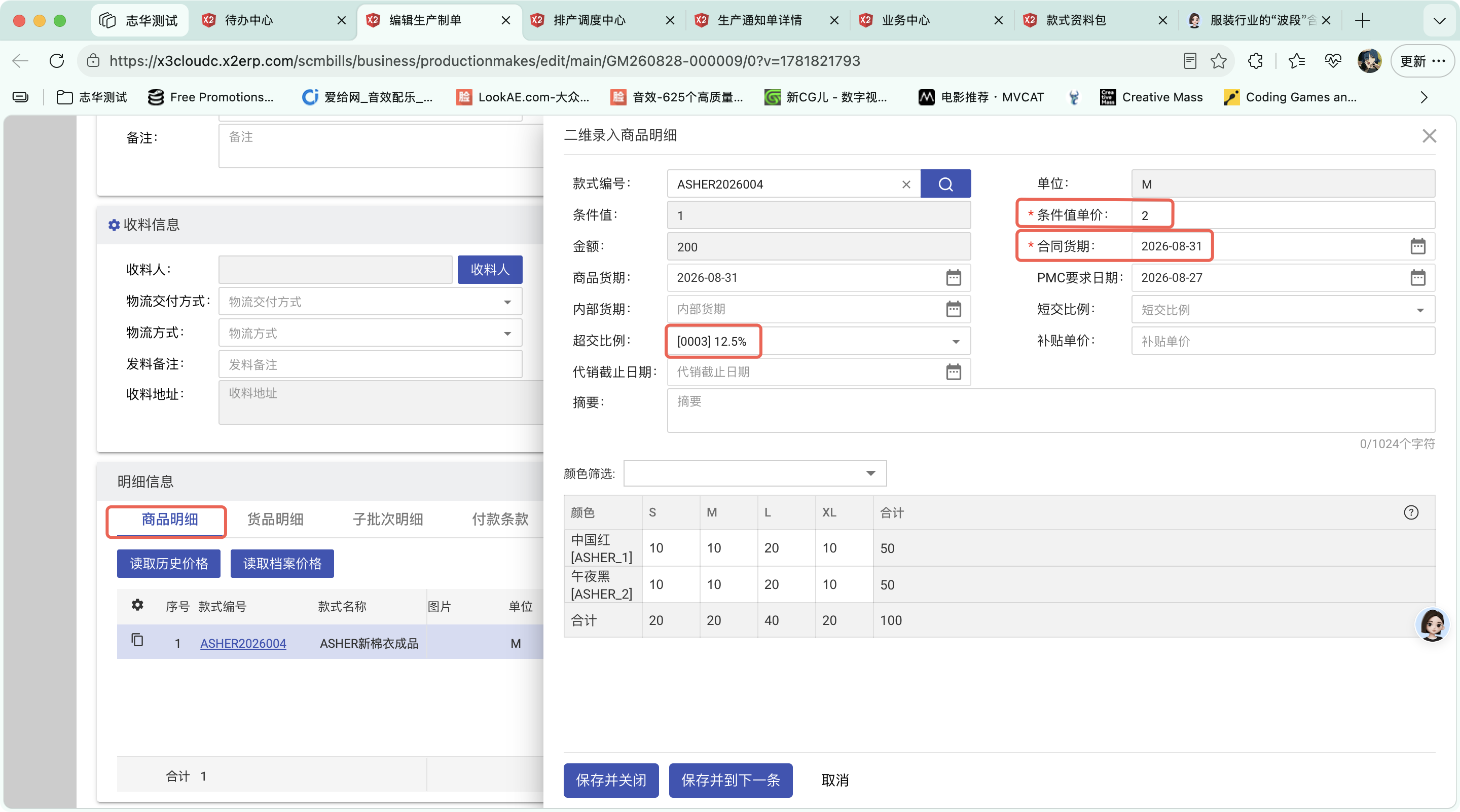The height and width of the screenshot is (812, 1460).
Task: Open browser extensions puzzle icon
Action: click(1255, 61)
